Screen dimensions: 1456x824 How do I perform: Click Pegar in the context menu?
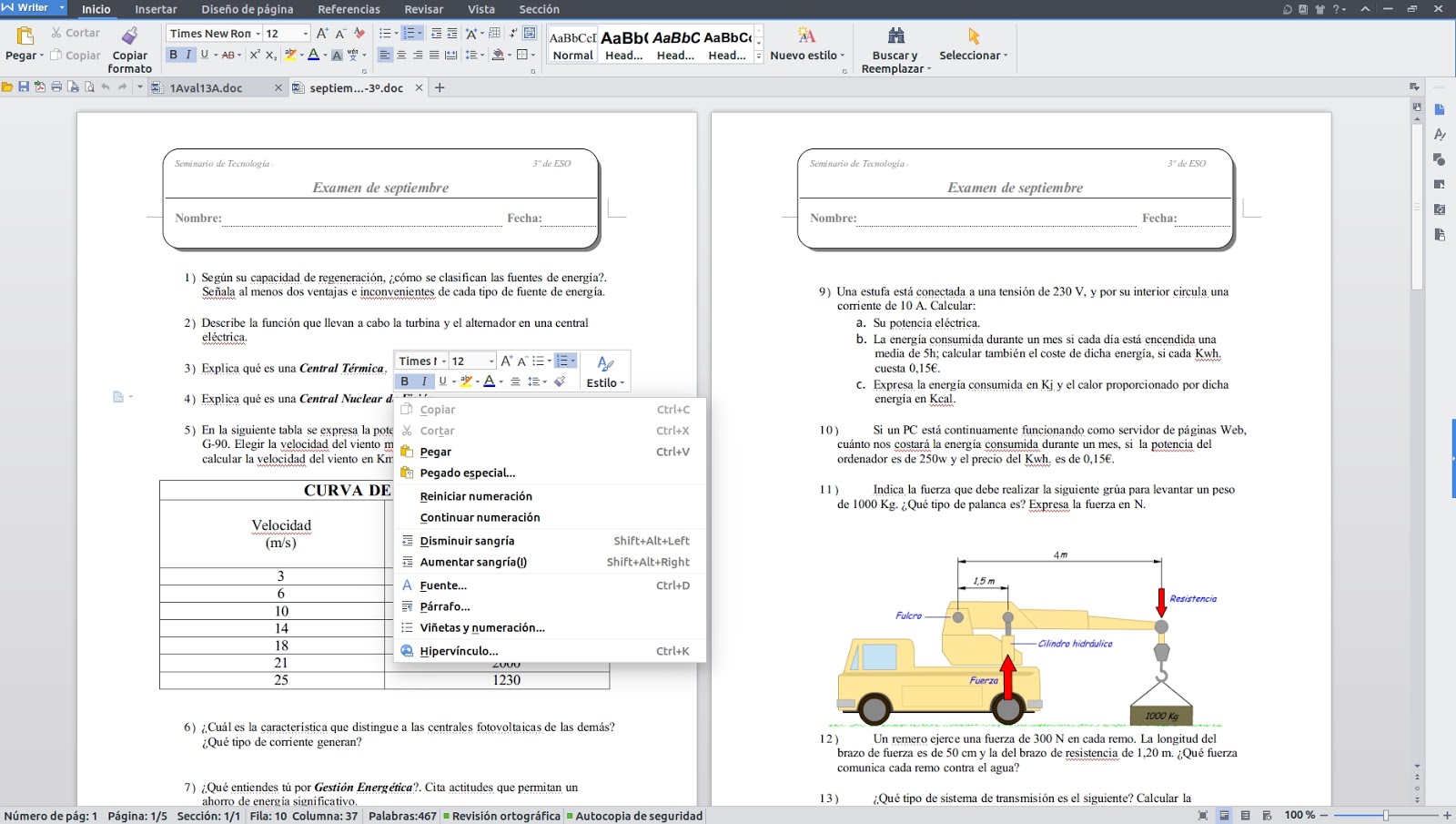pos(550,452)
